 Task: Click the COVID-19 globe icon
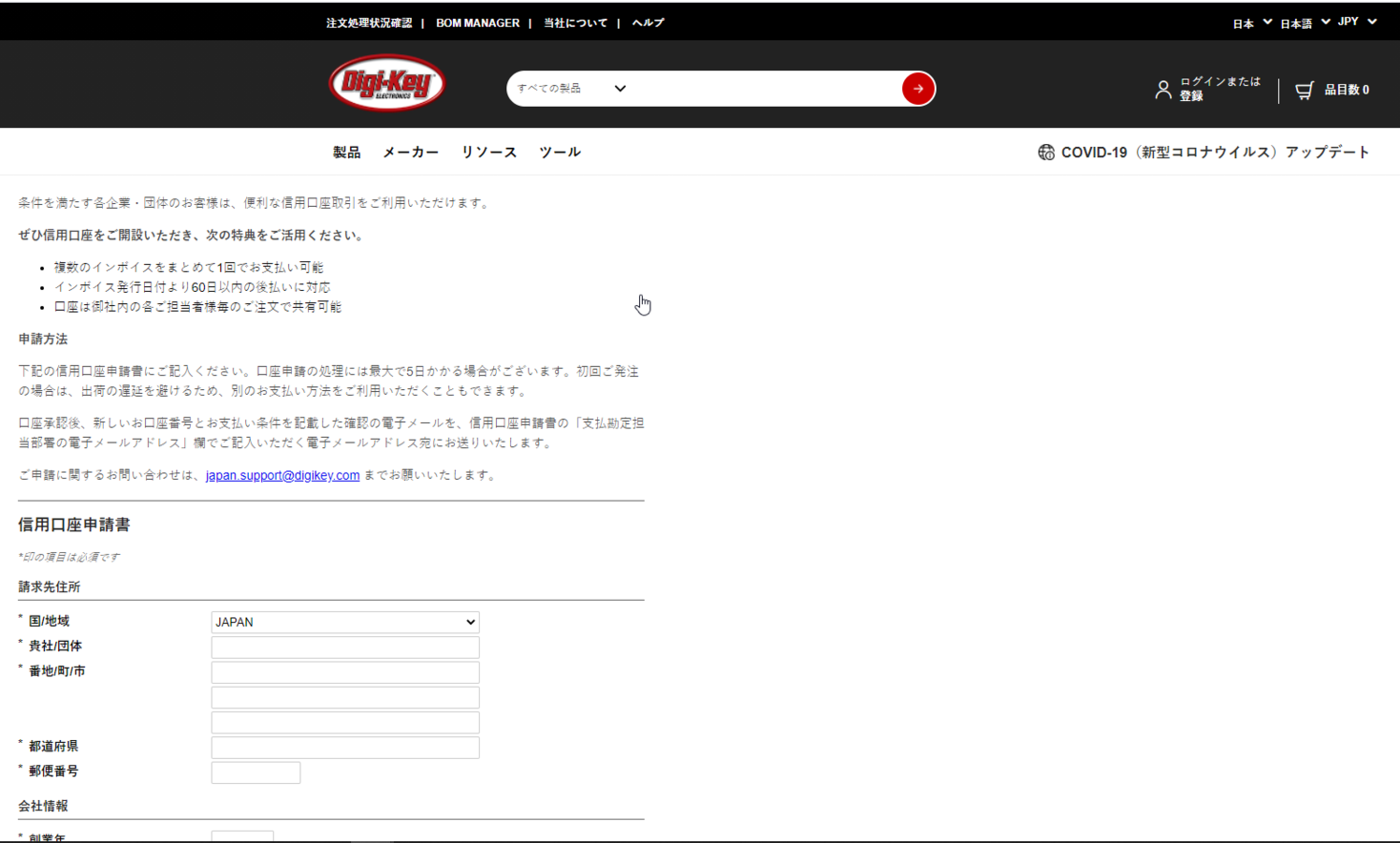[1044, 151]
